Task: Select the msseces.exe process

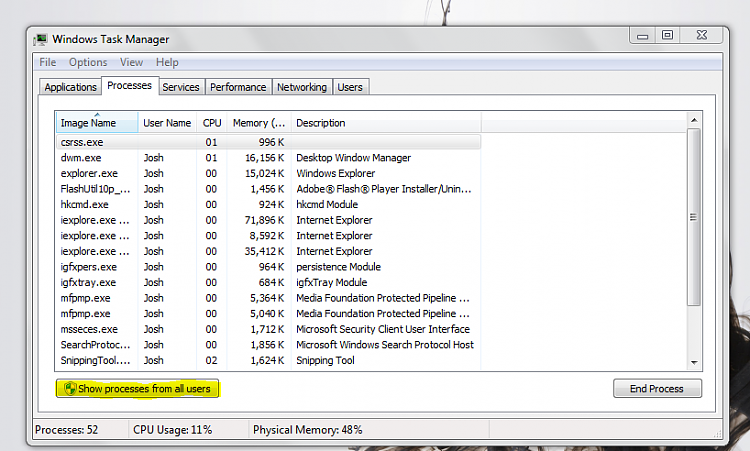Action: tap(268, 329)
